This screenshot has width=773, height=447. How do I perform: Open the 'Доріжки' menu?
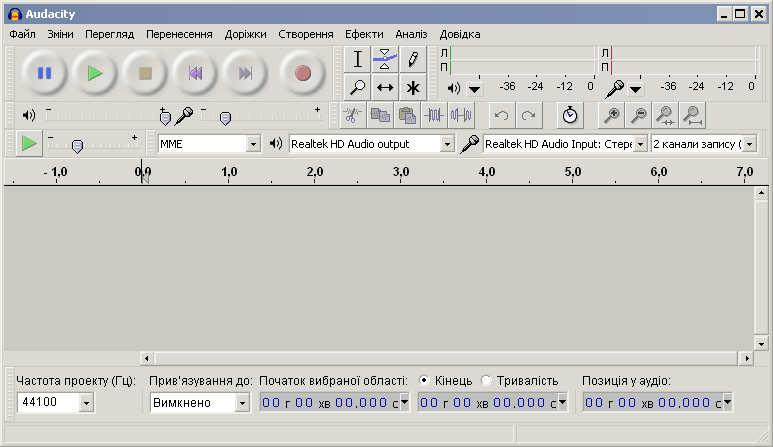click(246, 34)
